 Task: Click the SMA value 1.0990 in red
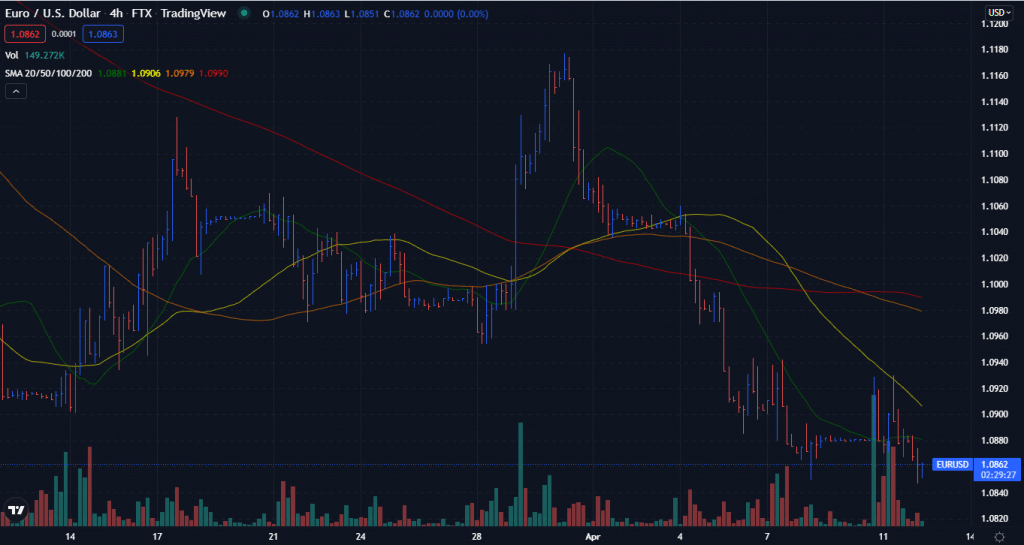[214, 73]
